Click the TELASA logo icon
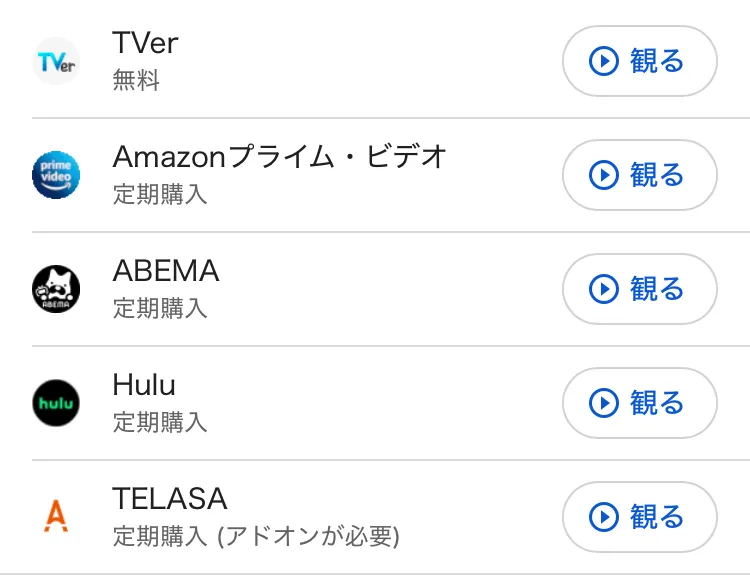The width and height of the screenshot is (750, 582). (x=56, y=517)
